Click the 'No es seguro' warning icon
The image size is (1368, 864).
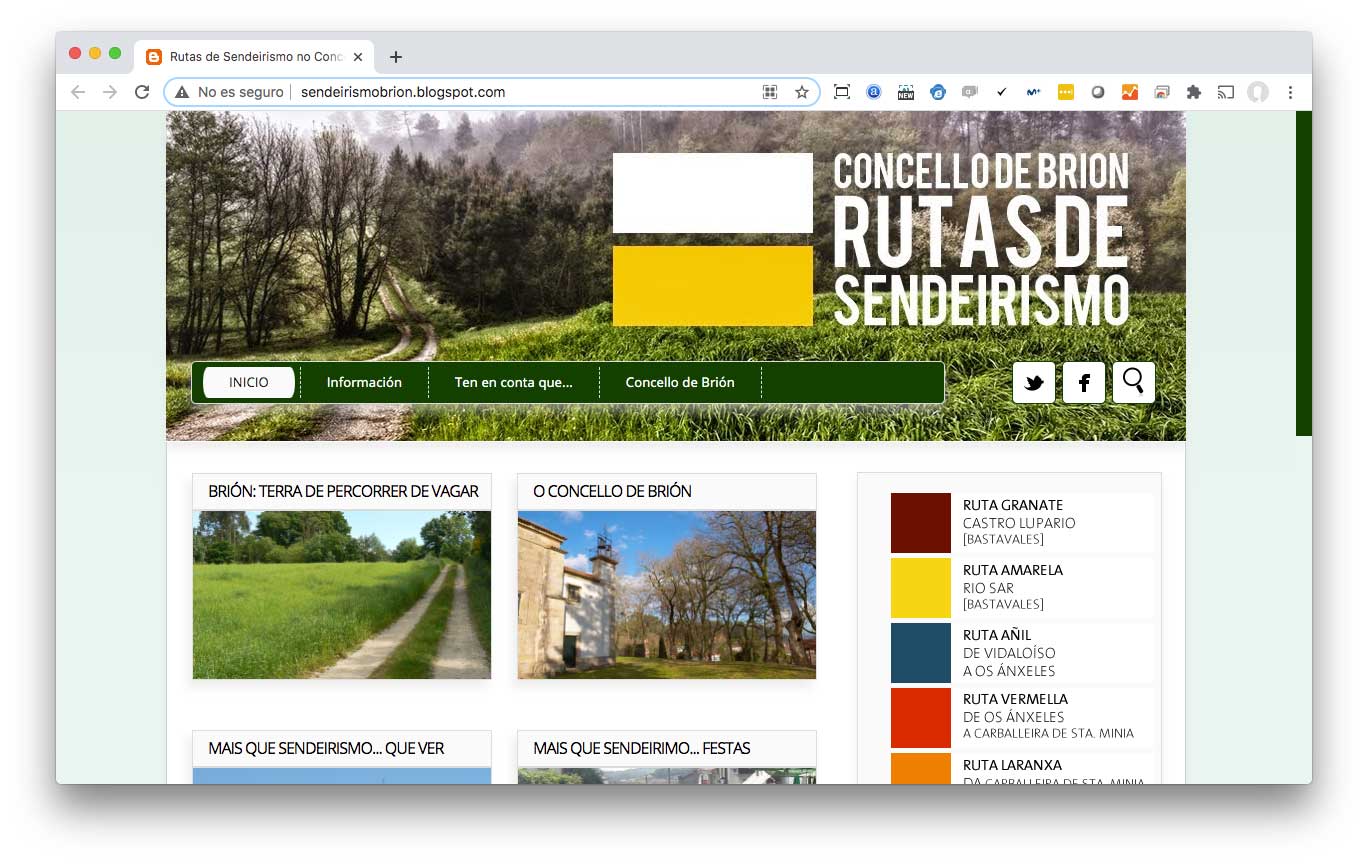181,92
